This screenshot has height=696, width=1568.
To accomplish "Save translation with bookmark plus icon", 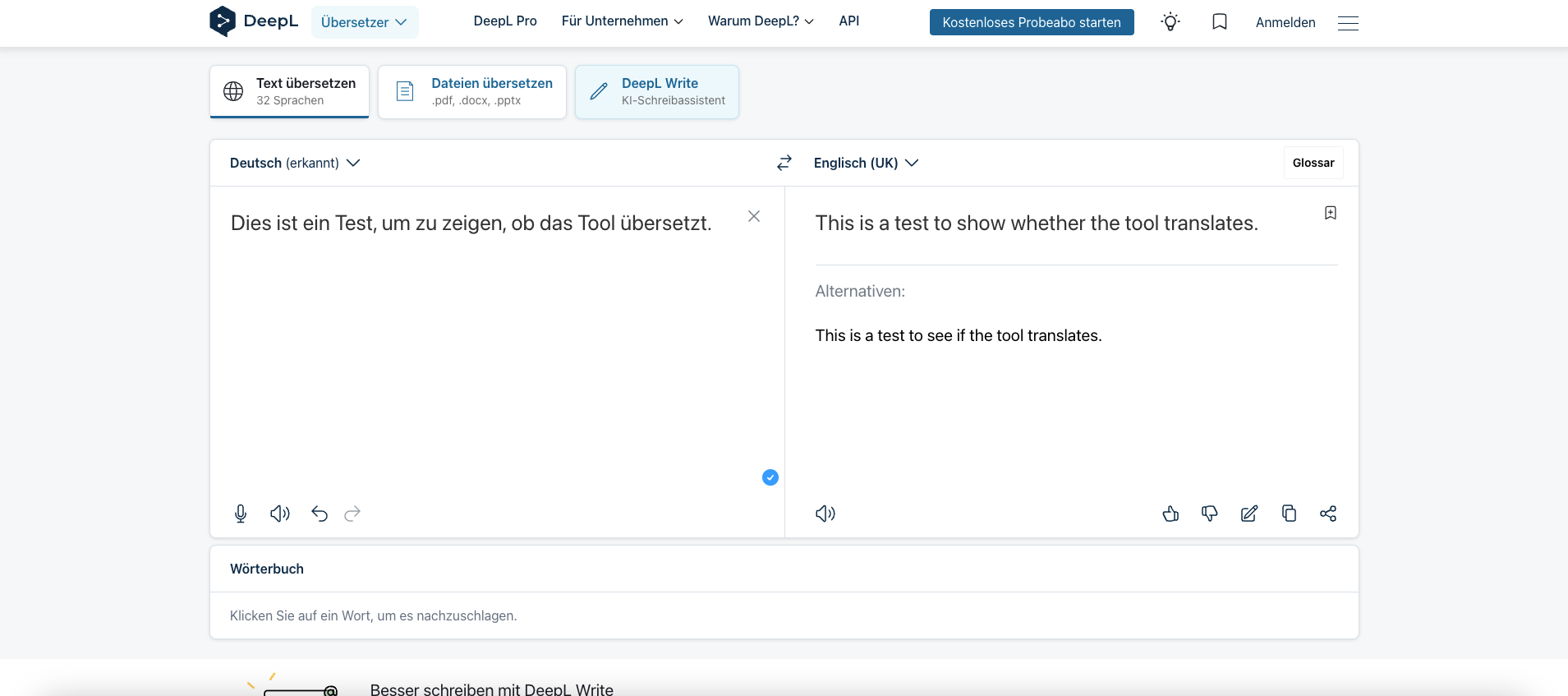I will [x=1331, y=213].
